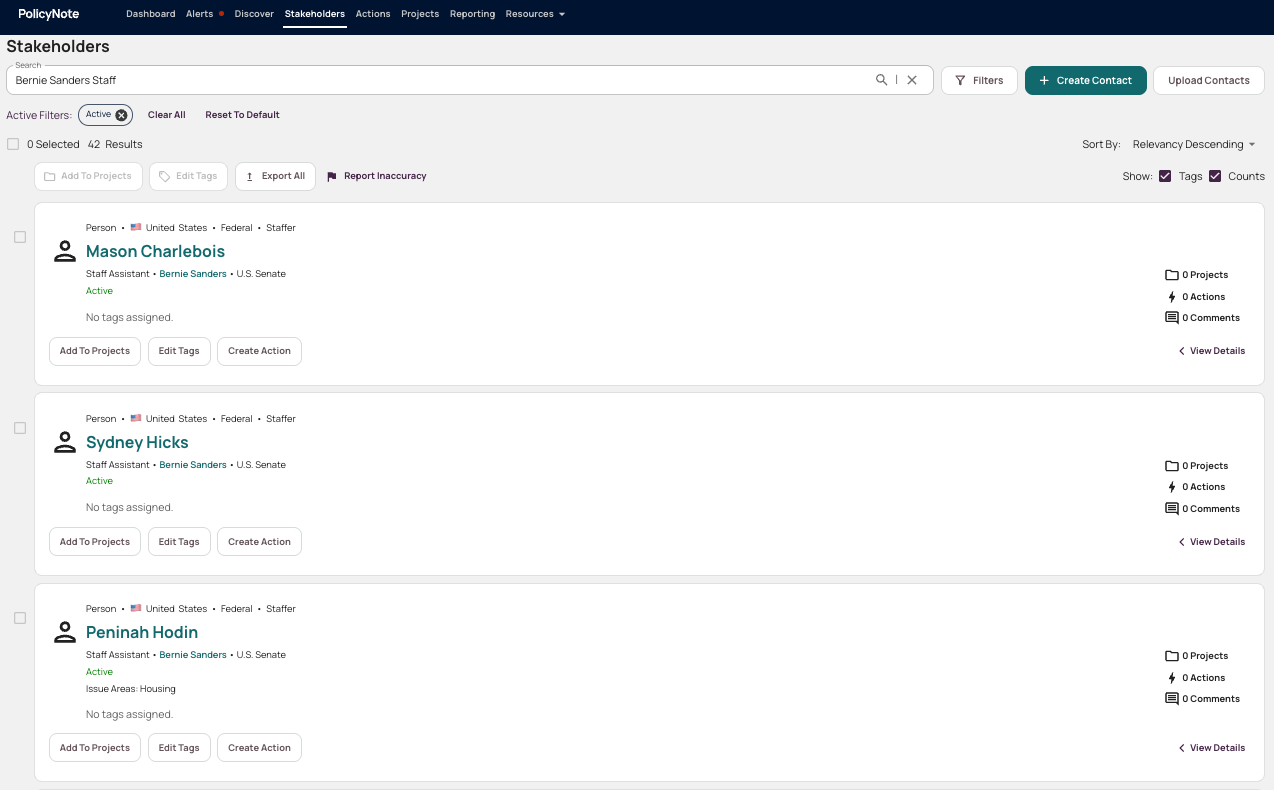
Task: Create action for Peninah Hodin
Action: point(259,748)
